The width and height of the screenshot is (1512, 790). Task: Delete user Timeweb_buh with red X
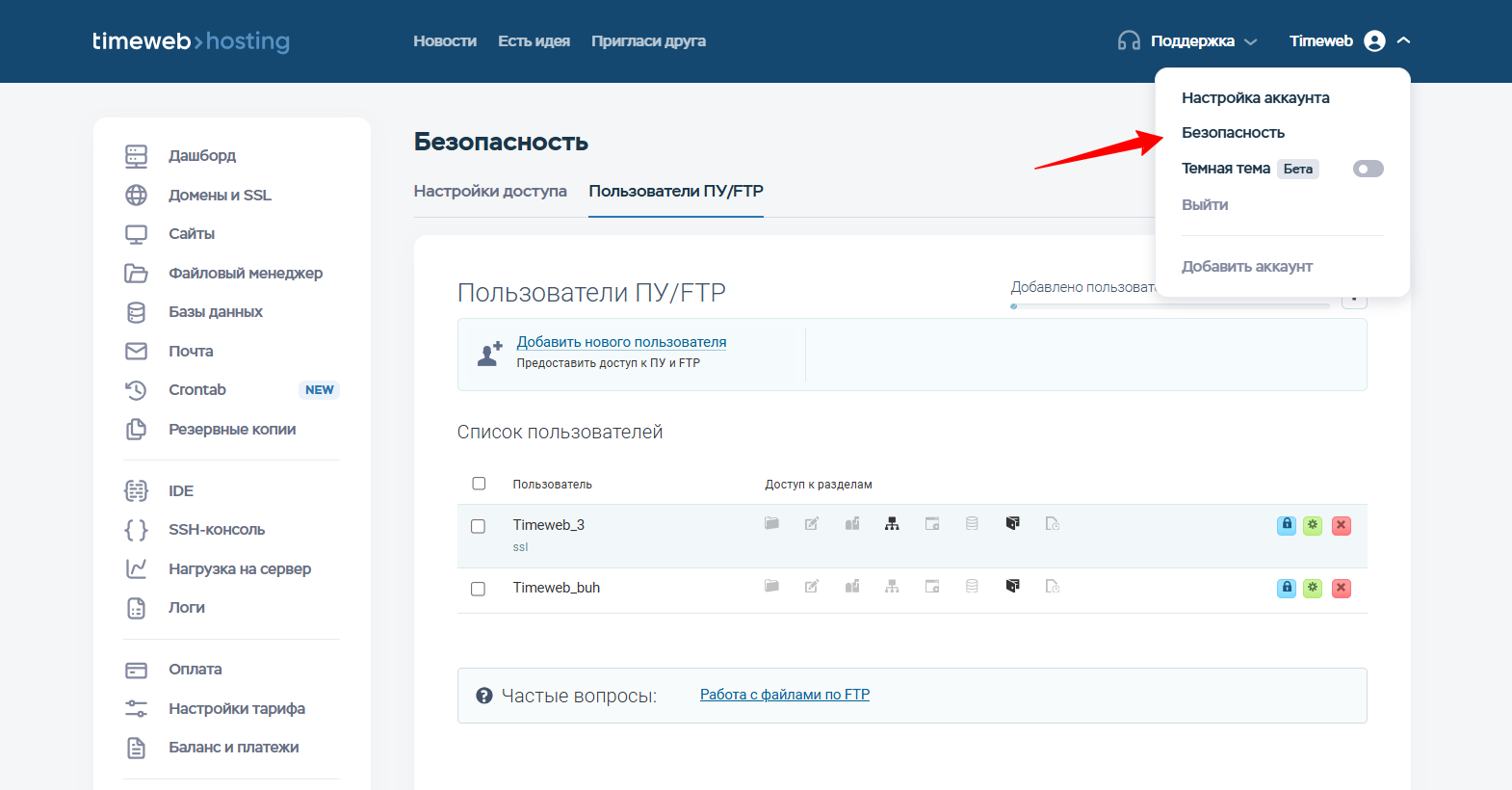(1341, 588)
